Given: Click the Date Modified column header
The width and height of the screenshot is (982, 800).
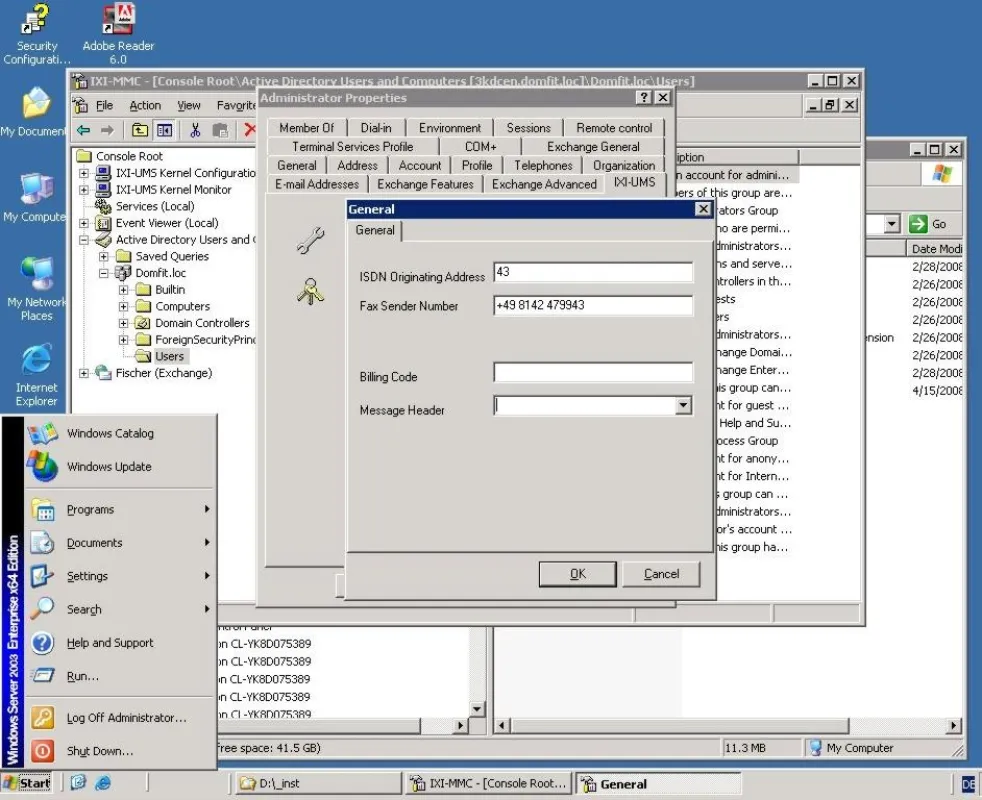Looking at the screenshot, I should click(x=934, y=249).
